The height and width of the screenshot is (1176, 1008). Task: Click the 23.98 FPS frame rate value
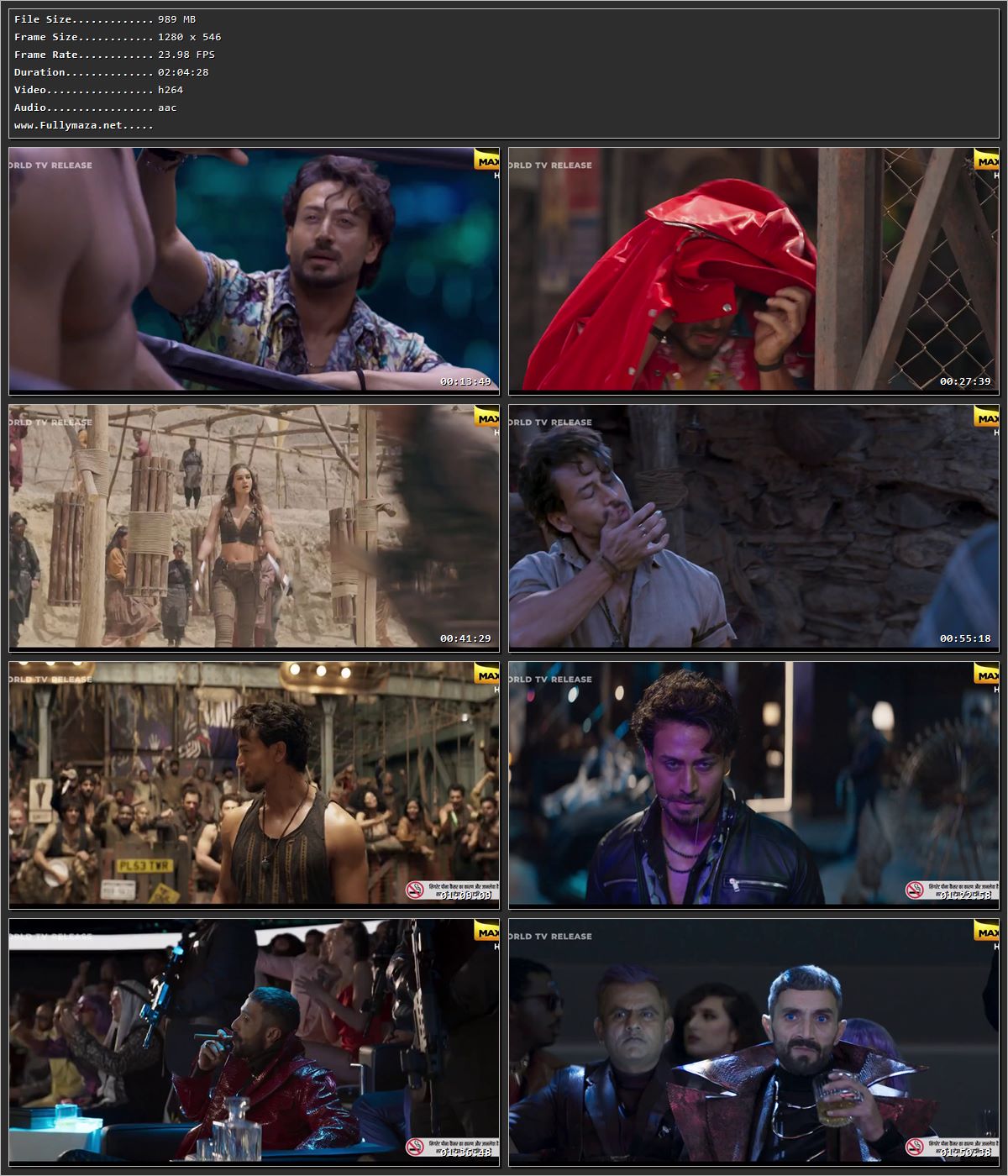[x=186, y=55]
